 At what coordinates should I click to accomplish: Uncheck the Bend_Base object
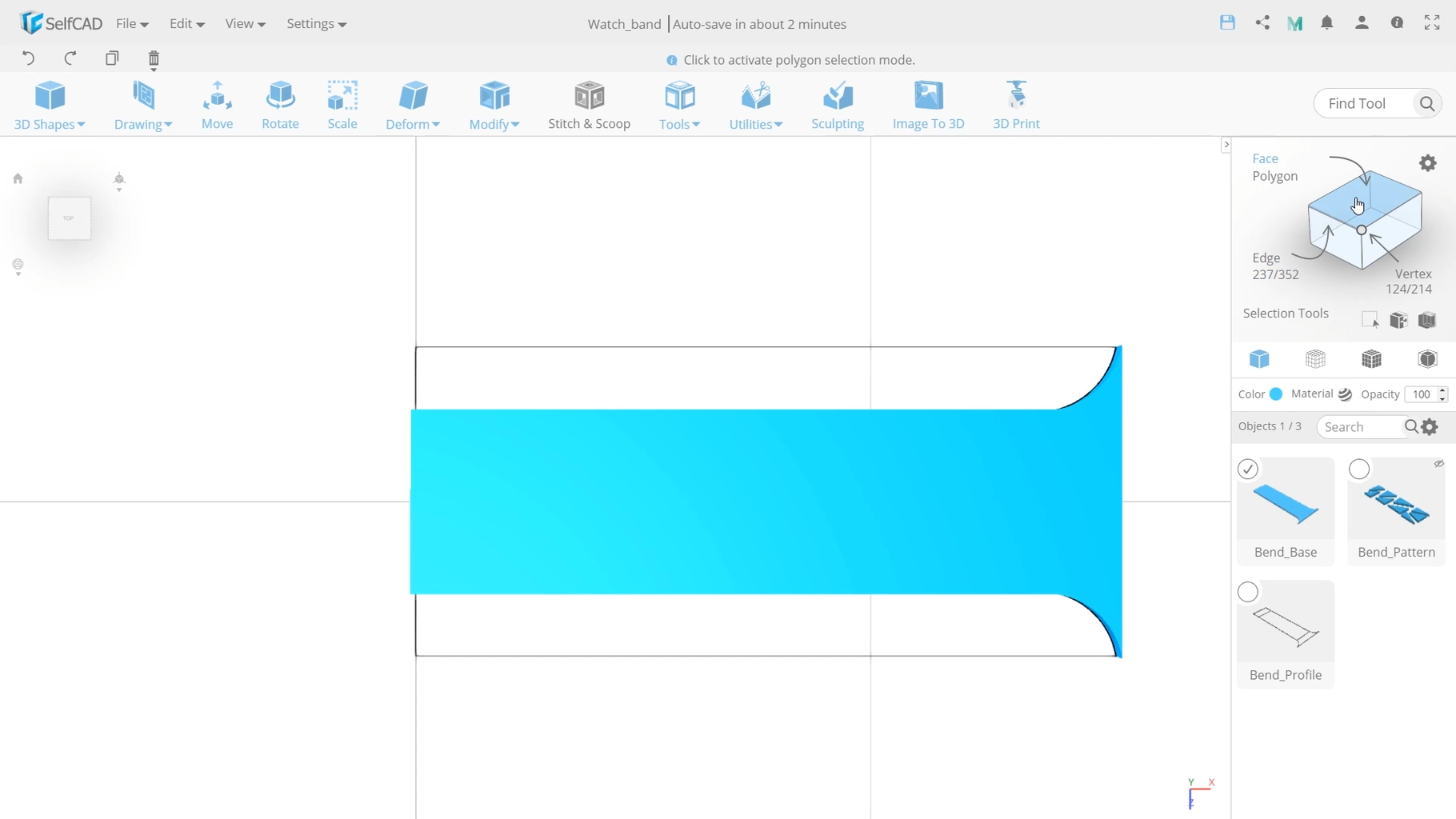pyautogui.click(x=1248, y=469)
